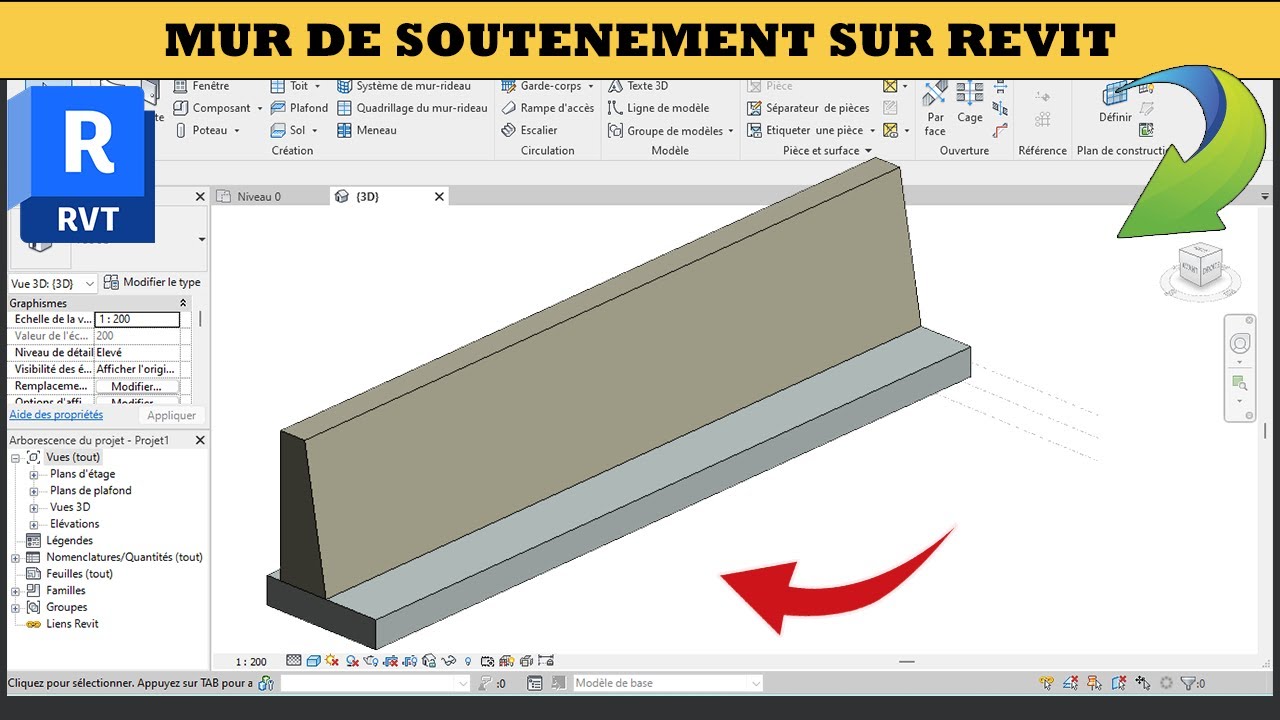Switch to the Niveau 0 tab
This screenshot has width=1280, height=720.
(259, 197)
